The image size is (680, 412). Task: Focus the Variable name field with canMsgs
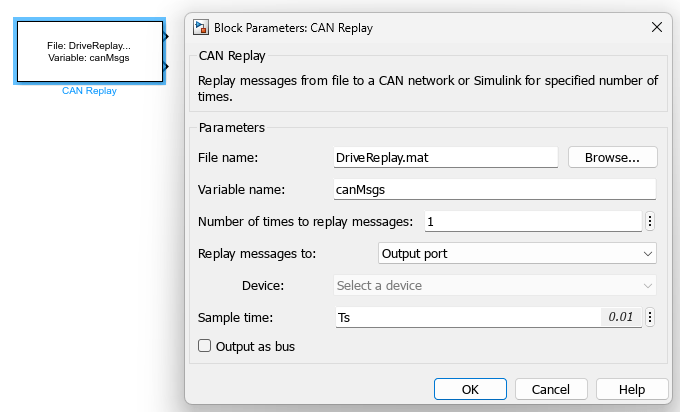(x=494, y=189)
